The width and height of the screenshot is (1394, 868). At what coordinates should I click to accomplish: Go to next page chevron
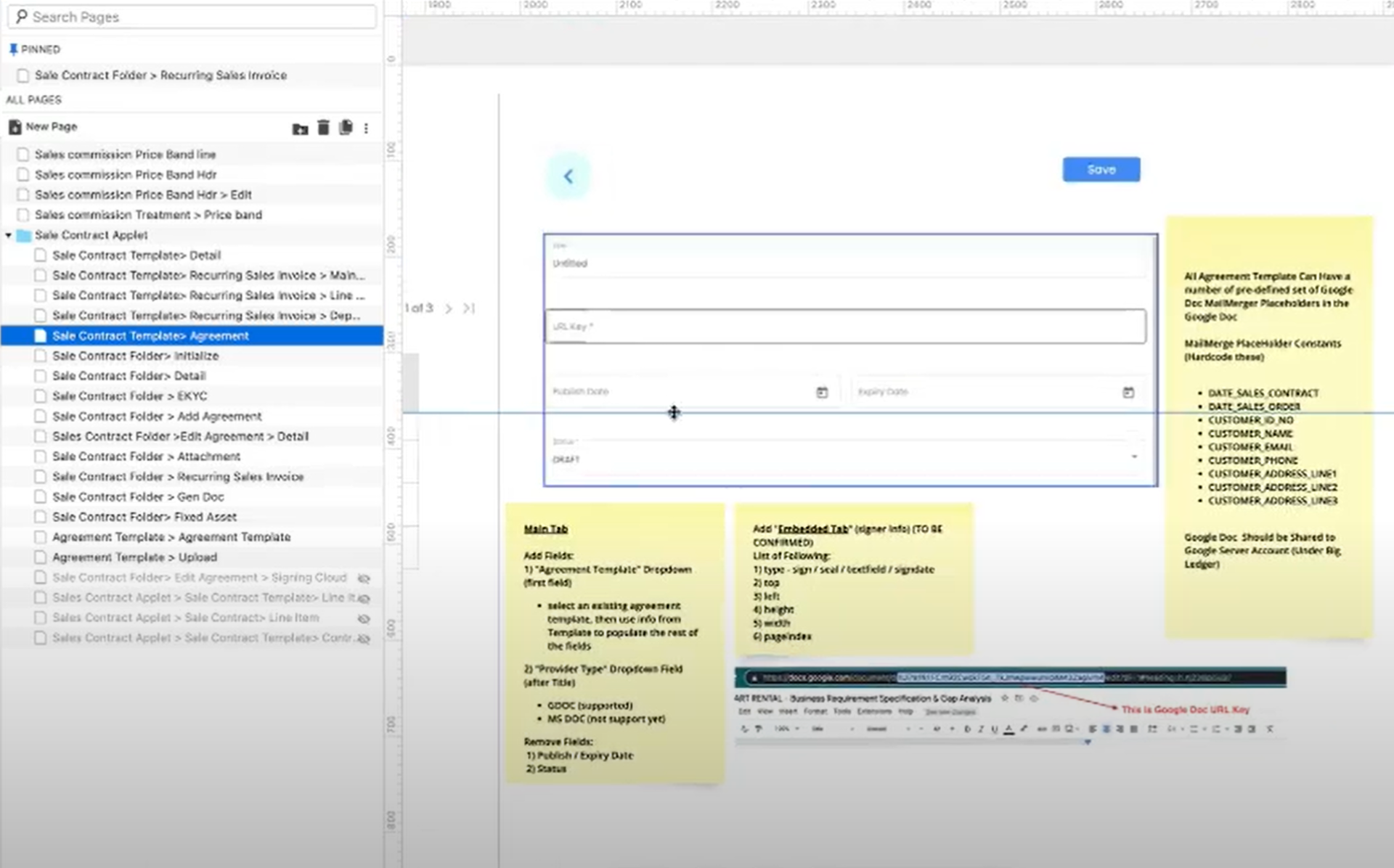pos(449,308)
